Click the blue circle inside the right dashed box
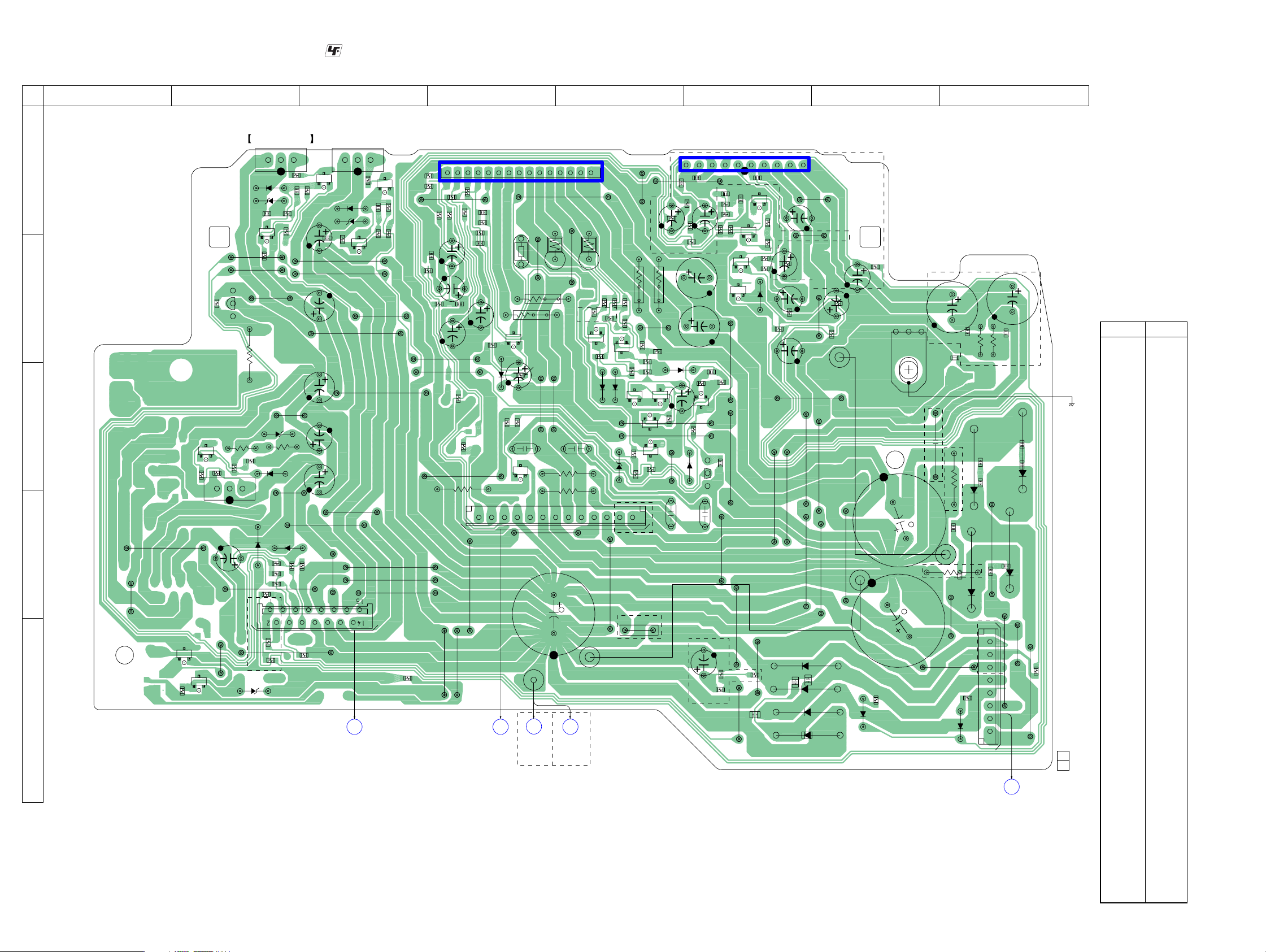 tap(571, 727)
